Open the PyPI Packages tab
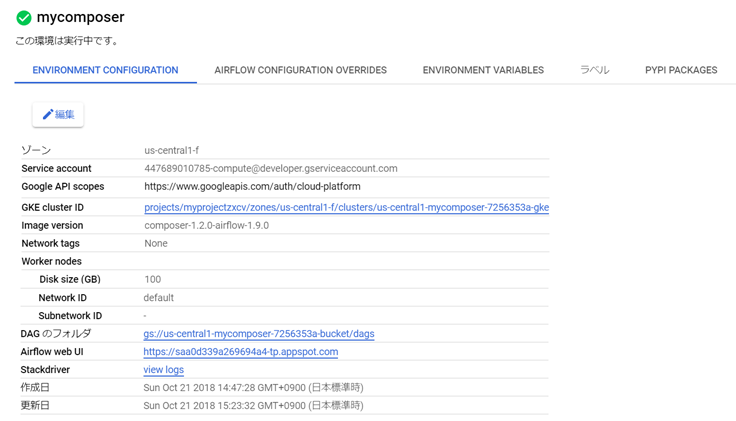 click(681, 71)
